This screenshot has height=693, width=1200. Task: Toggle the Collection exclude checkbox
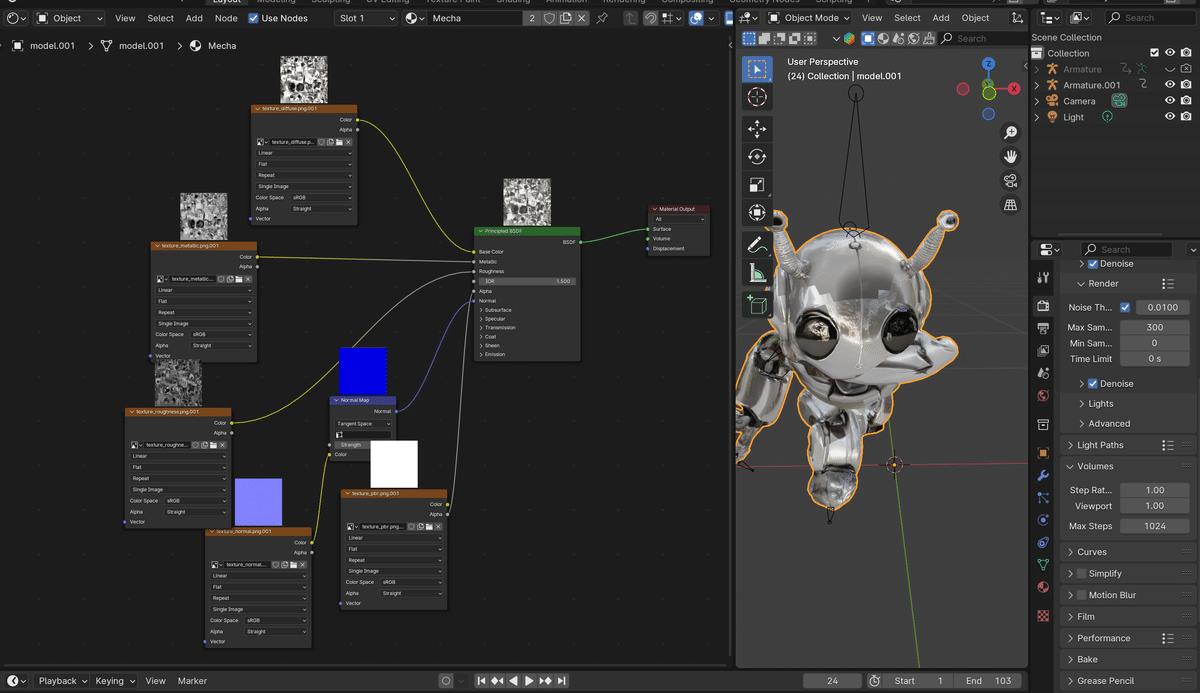pos(1154,53)
